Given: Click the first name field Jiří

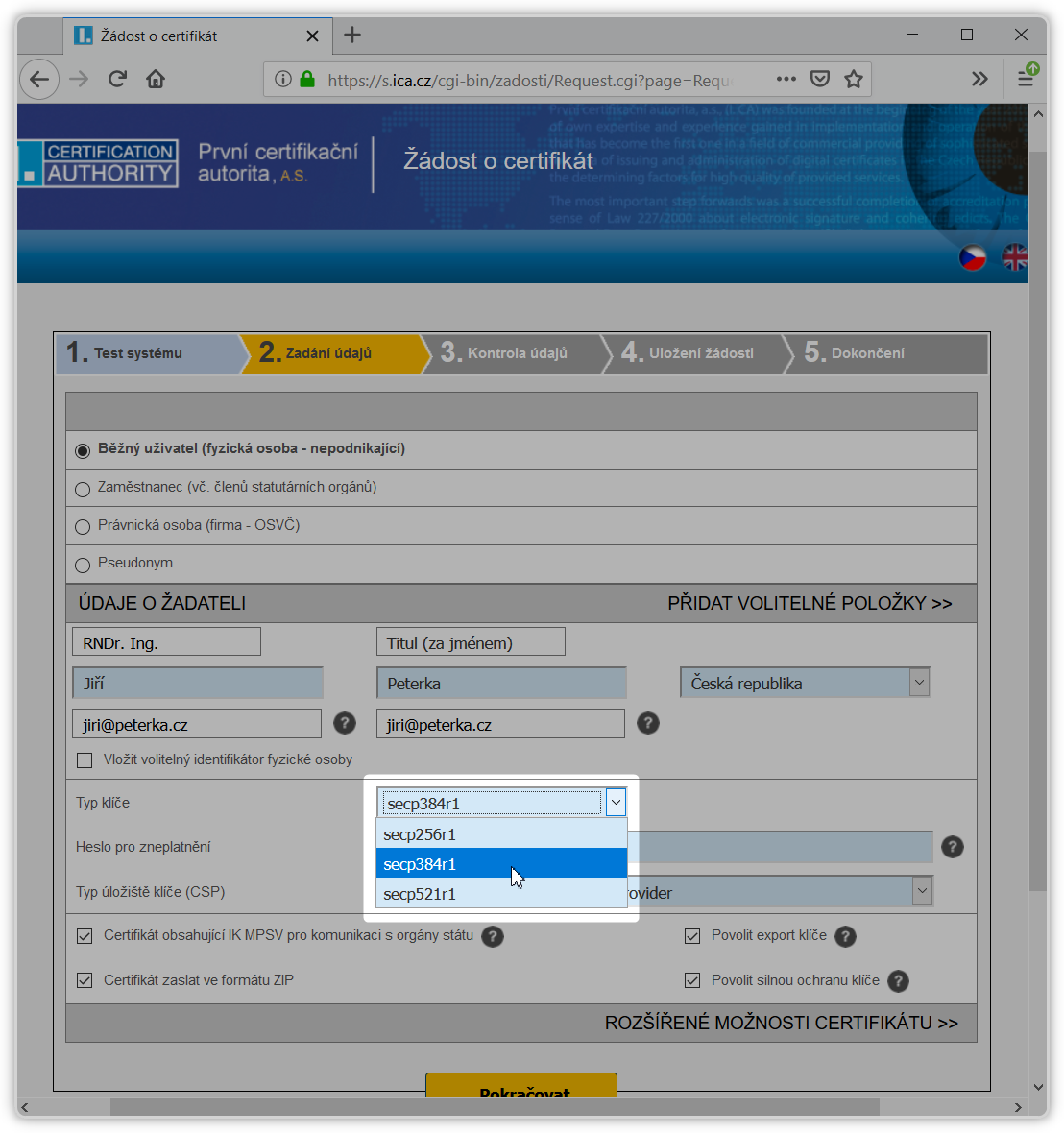Looking at the screenshot, I should (x=197, y=683).
